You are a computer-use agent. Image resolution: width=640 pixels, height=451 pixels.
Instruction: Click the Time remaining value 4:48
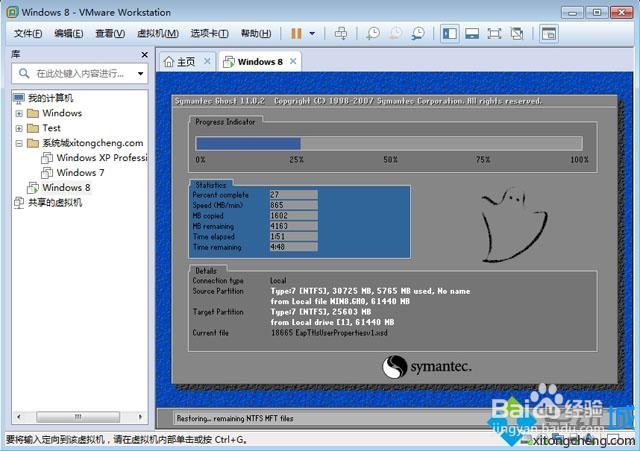click(293, 247)
